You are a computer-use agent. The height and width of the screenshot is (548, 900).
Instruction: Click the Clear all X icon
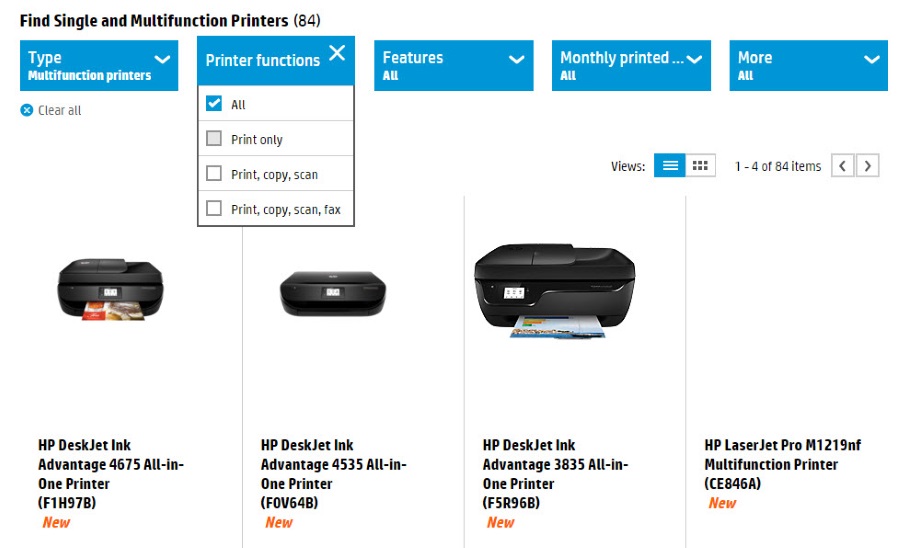[27, 110]
